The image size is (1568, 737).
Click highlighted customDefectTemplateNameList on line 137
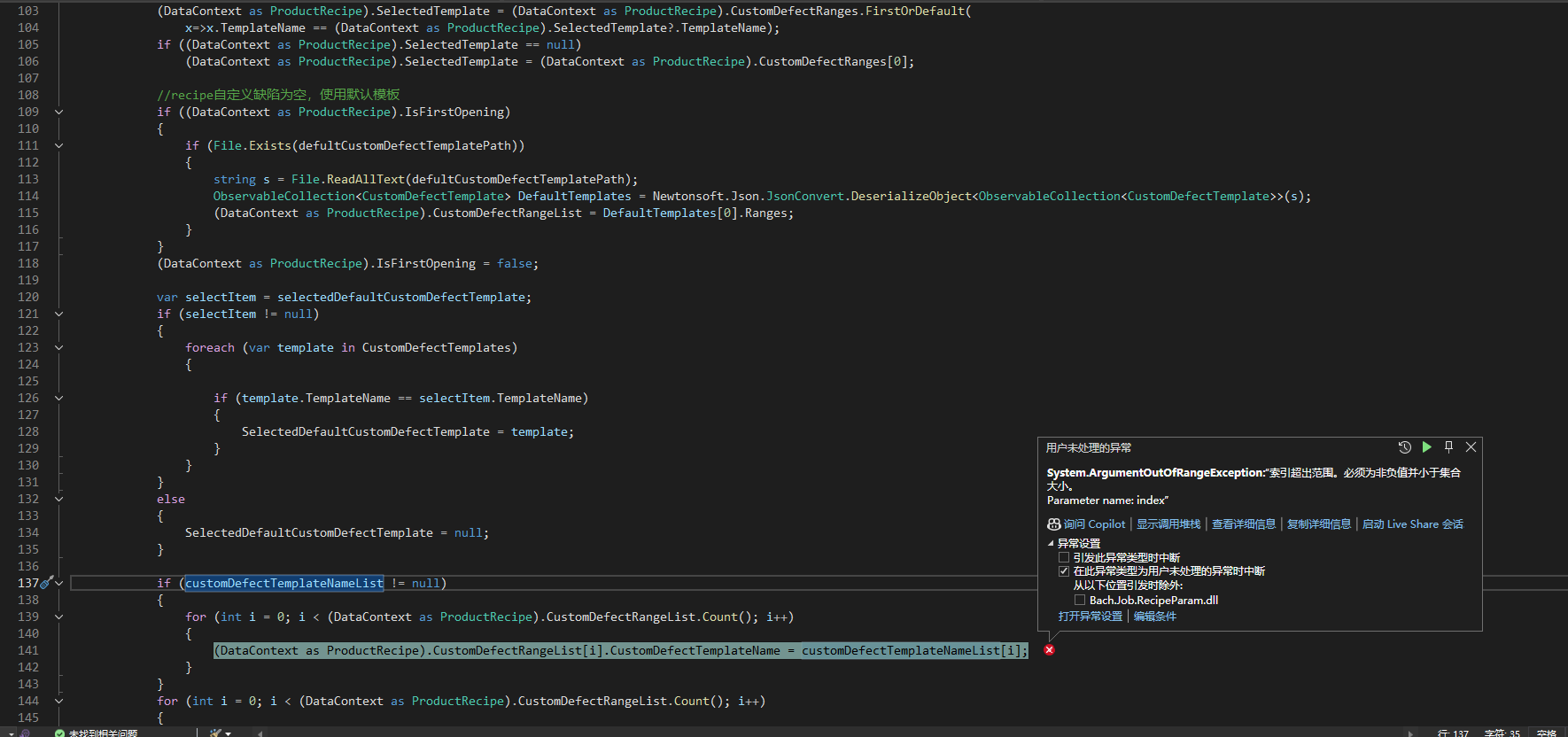click(284, 583)
